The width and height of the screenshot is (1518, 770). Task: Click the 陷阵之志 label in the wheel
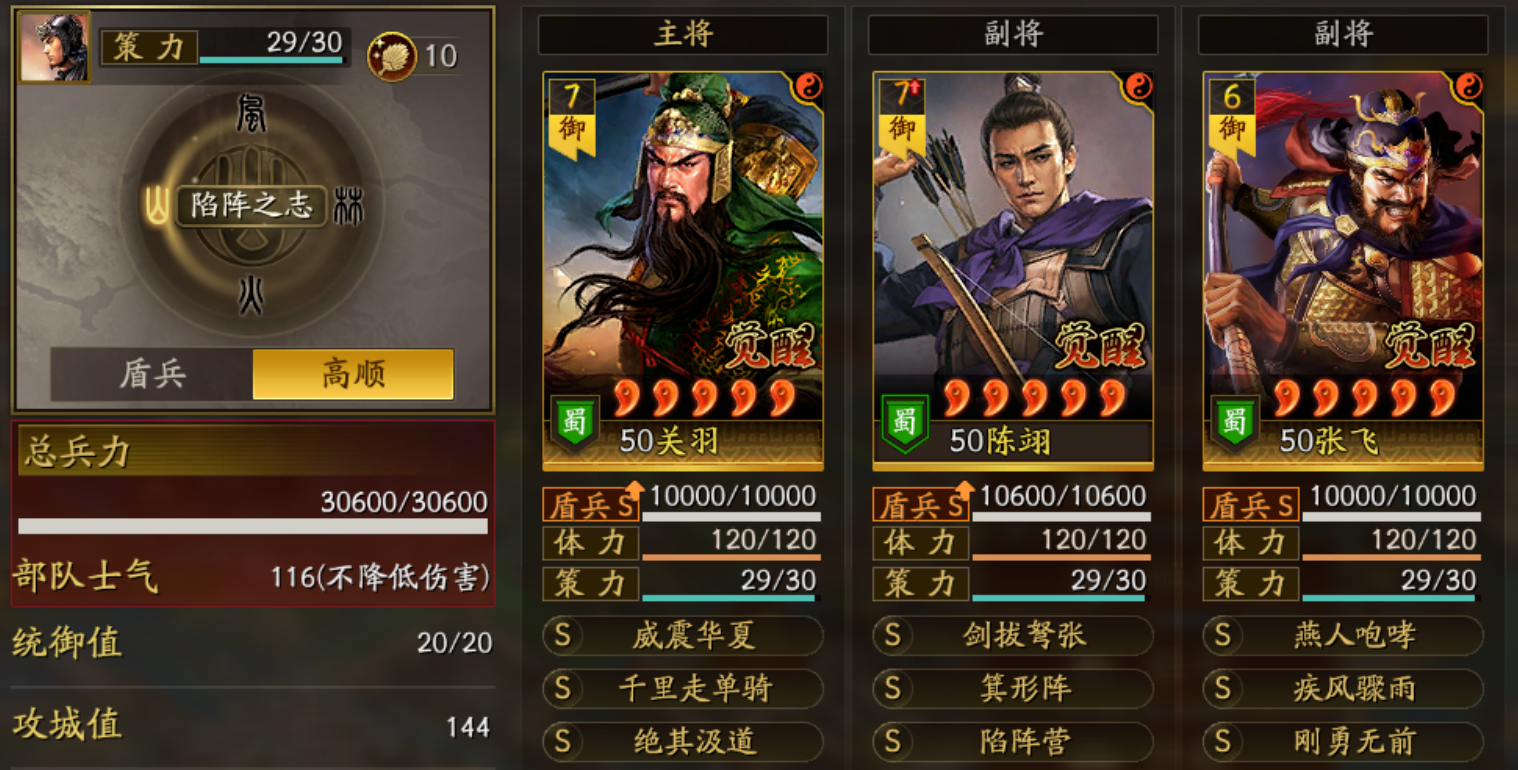(x=251, y=206)
